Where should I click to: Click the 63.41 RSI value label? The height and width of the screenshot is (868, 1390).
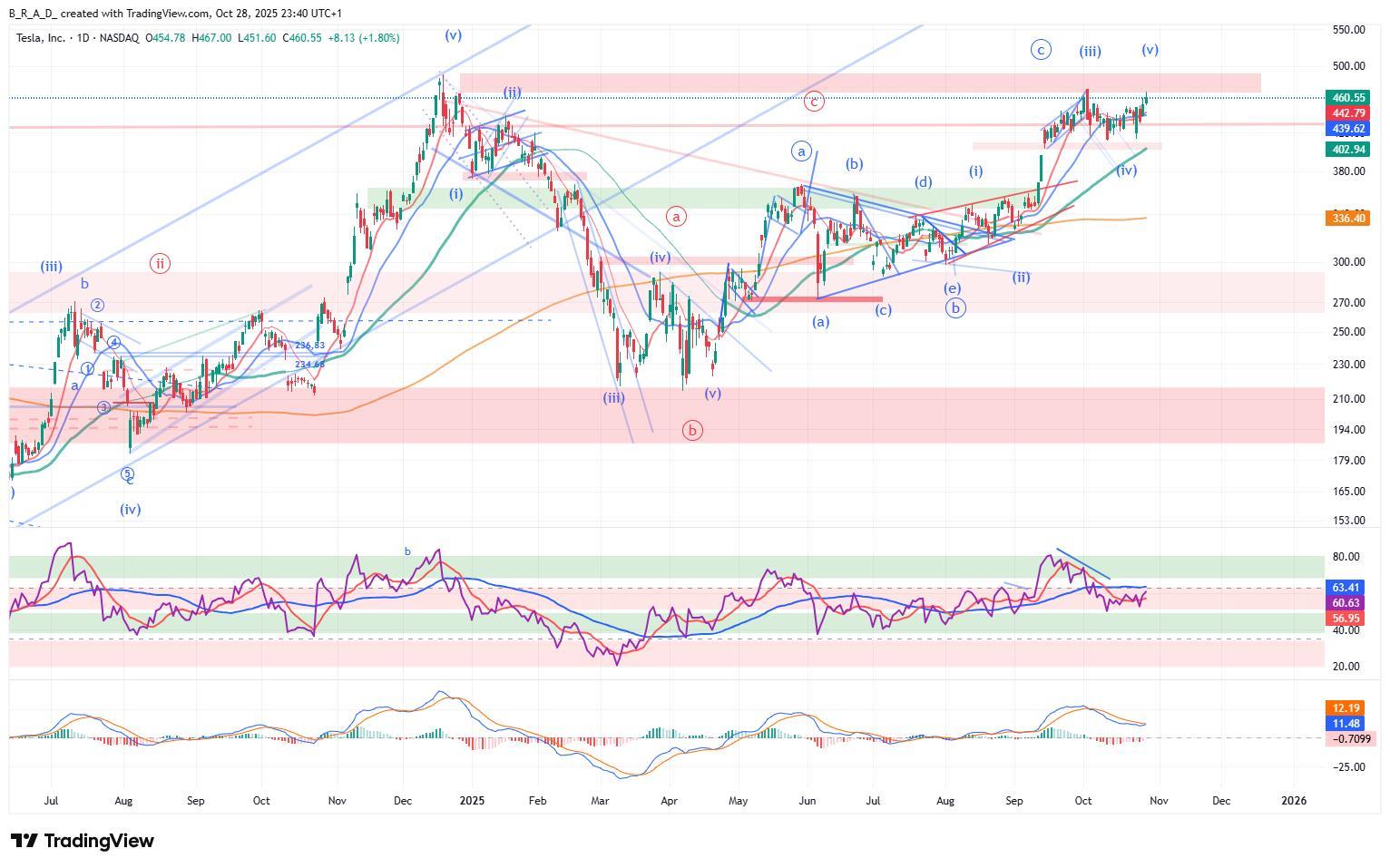(1346, 588)
